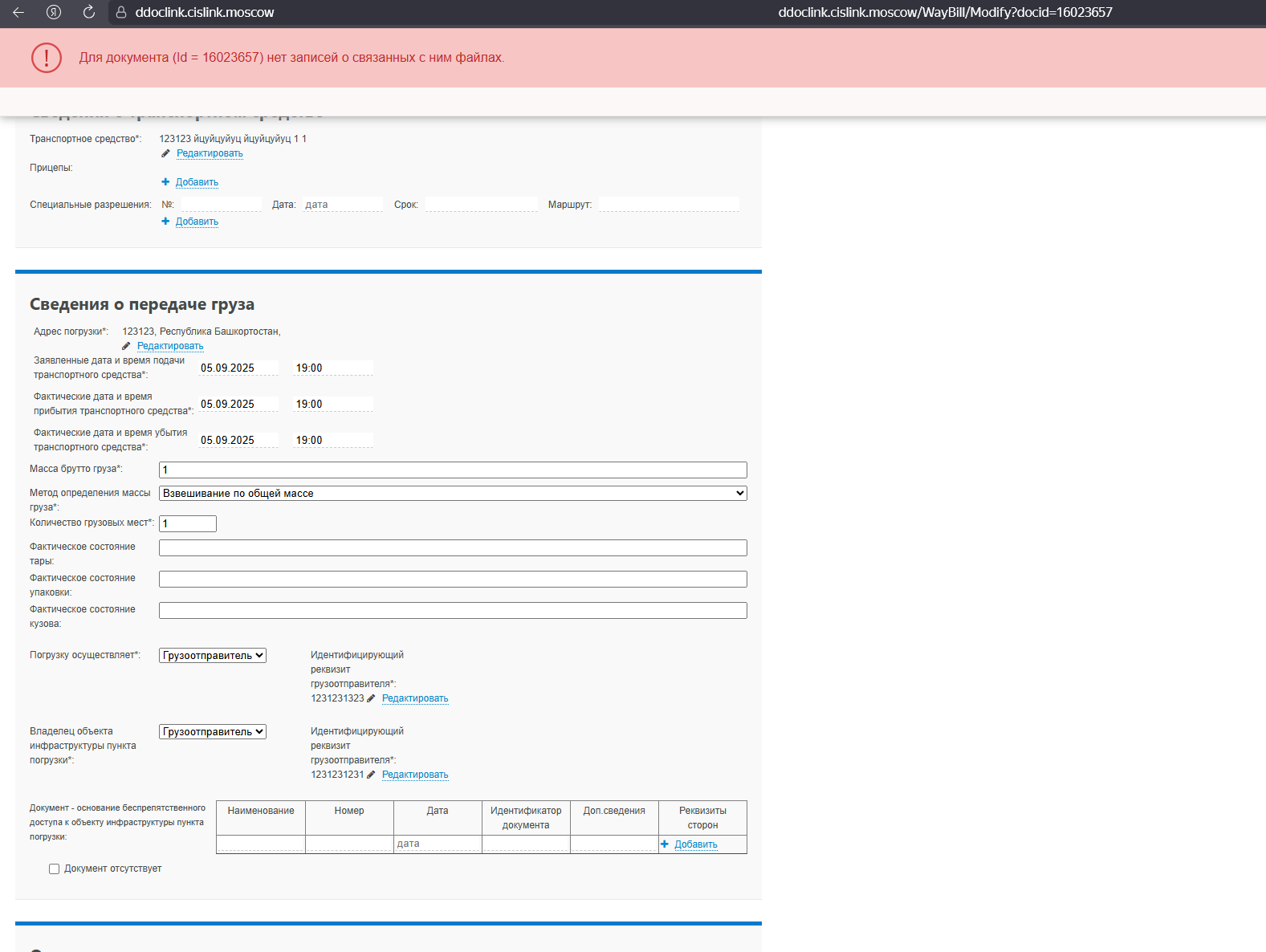Viewport: 1266px width, 952px height.
Task: Click Редактировать link for loading address
Action: point(170,346)
